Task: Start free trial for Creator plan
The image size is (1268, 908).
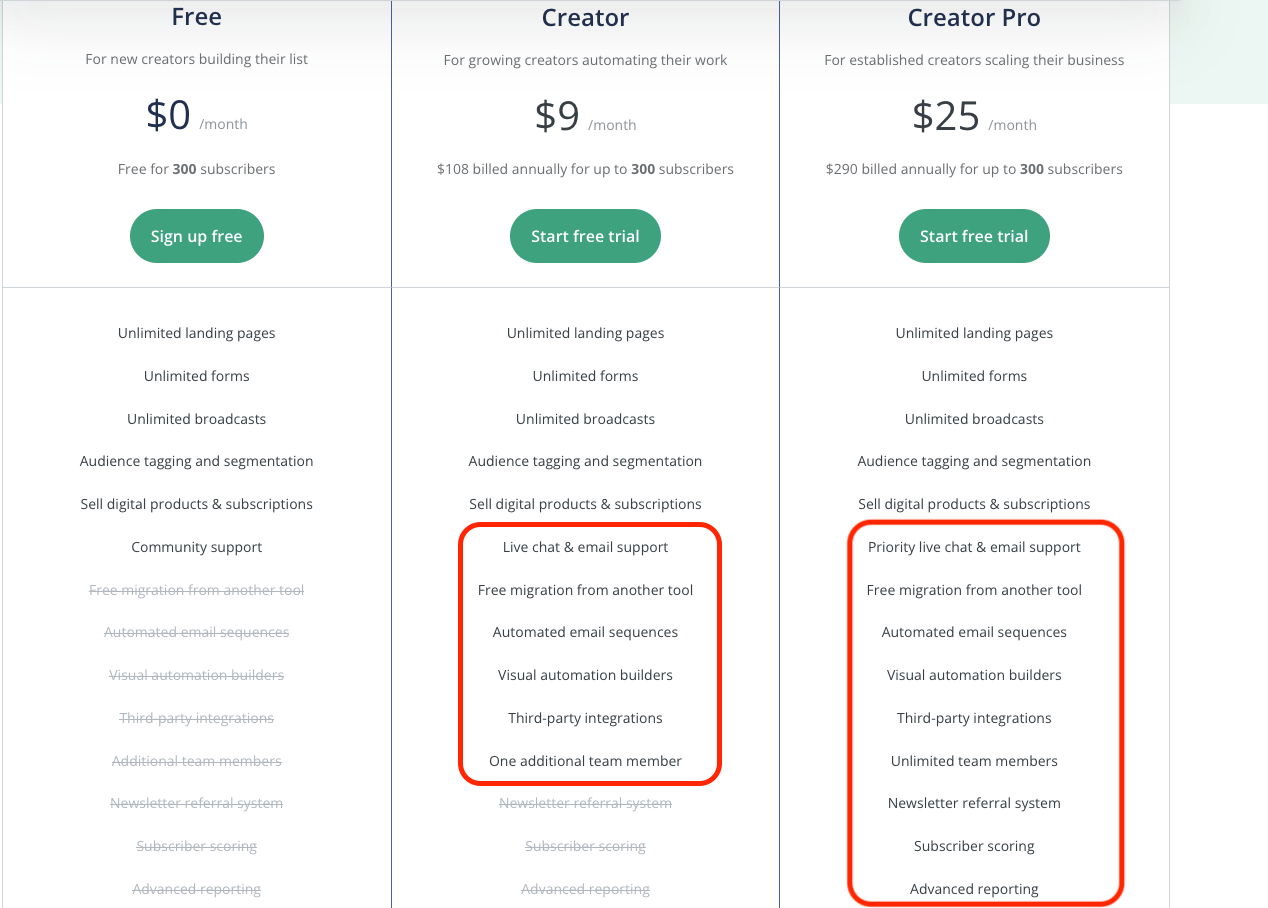Action: pos(585,236)
